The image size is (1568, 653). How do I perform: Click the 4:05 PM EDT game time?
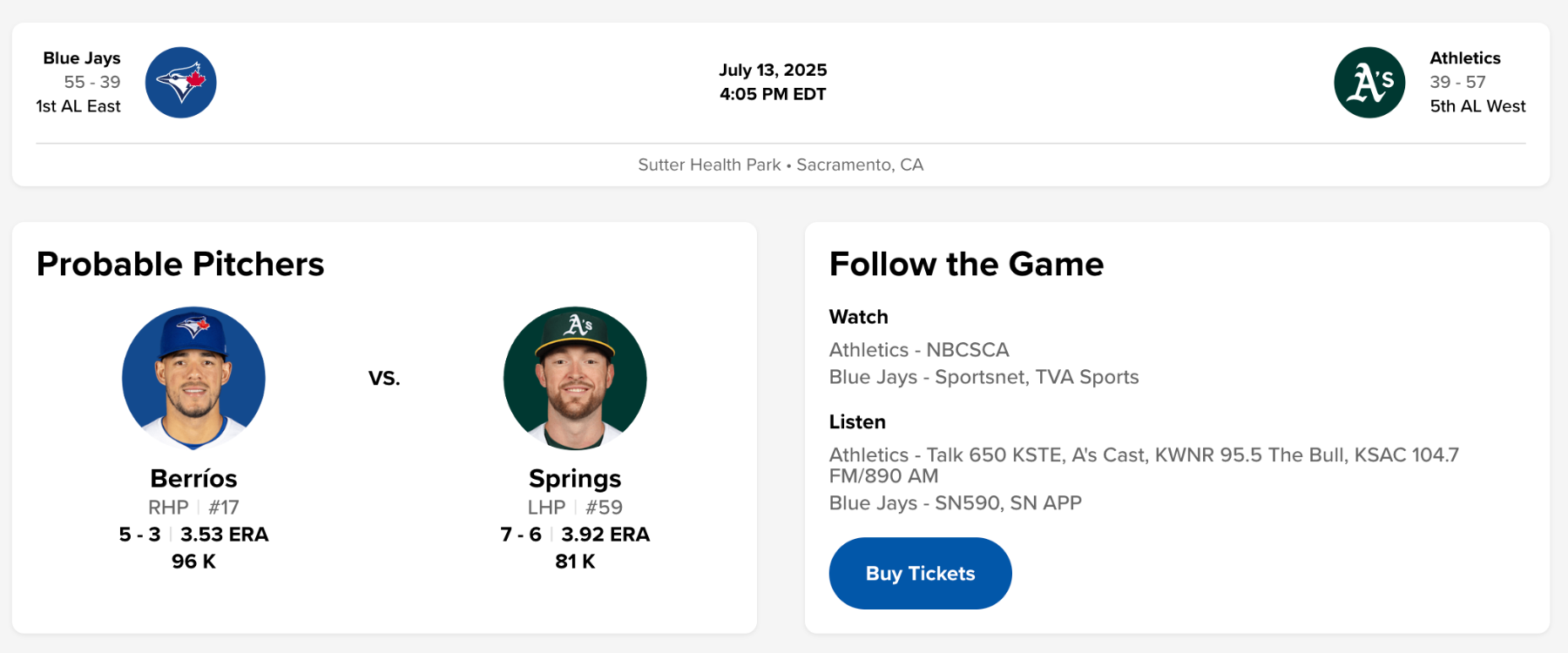(773, 94)
